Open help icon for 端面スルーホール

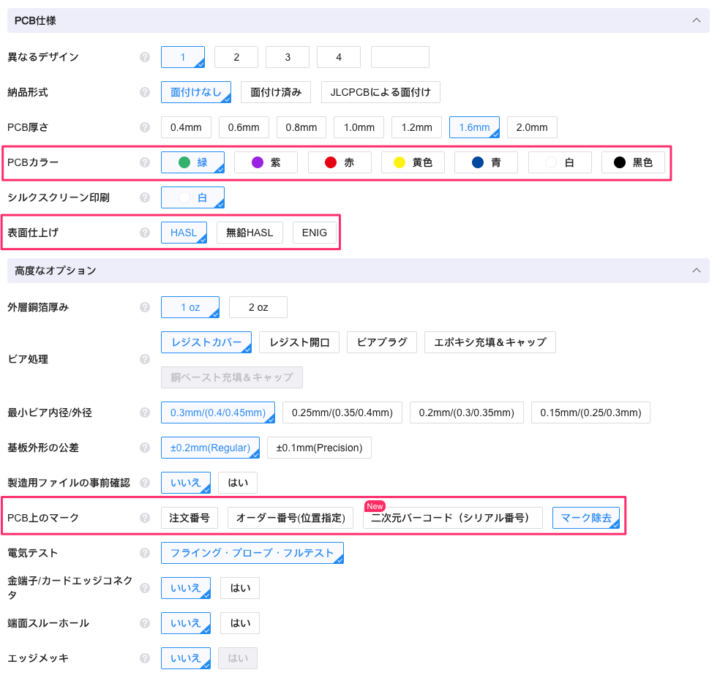(x=145, y=623)
